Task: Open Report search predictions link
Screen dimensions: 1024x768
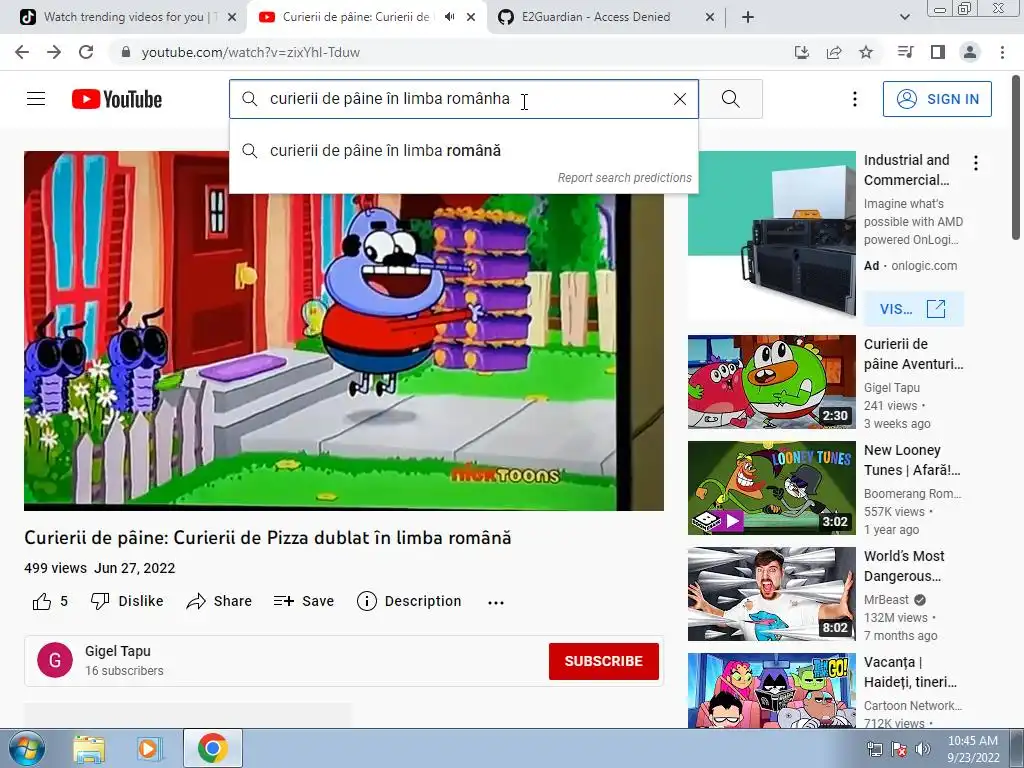Action: [x=624, y=178]
